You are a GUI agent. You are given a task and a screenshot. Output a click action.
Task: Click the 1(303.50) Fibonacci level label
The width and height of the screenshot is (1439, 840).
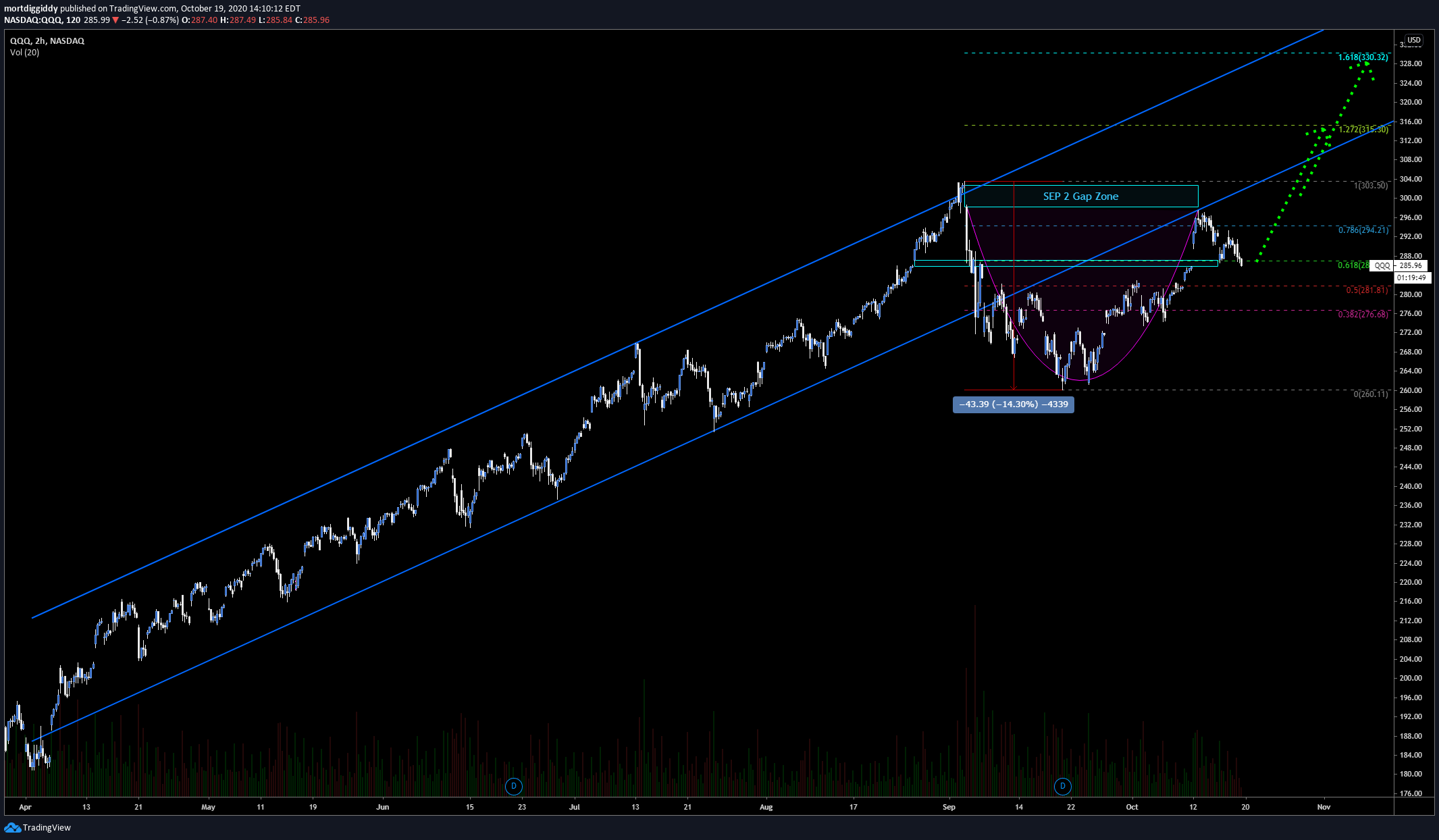(x=1371, y=186)
